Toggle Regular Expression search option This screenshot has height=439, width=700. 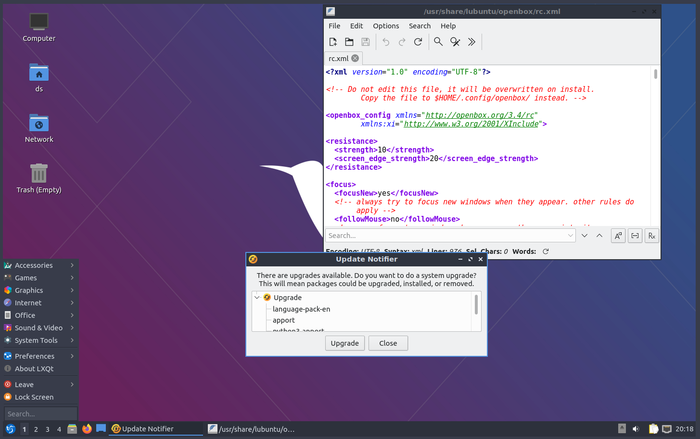point(651,236)
